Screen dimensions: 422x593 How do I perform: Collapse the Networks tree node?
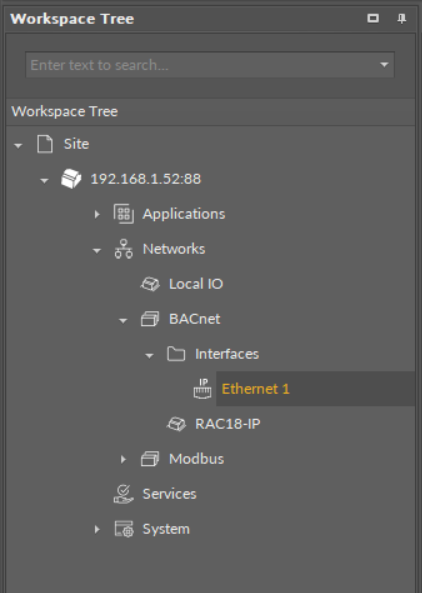click(97, 250)
